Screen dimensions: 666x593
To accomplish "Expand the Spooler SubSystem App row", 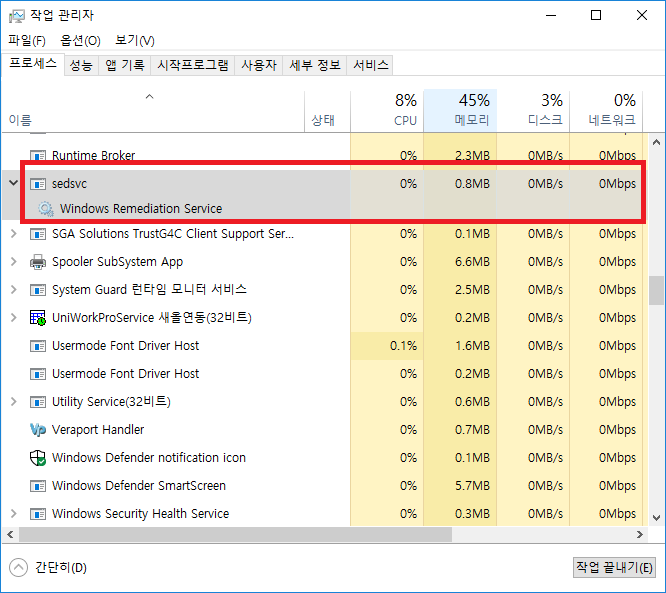I will (x=14, y=262).
